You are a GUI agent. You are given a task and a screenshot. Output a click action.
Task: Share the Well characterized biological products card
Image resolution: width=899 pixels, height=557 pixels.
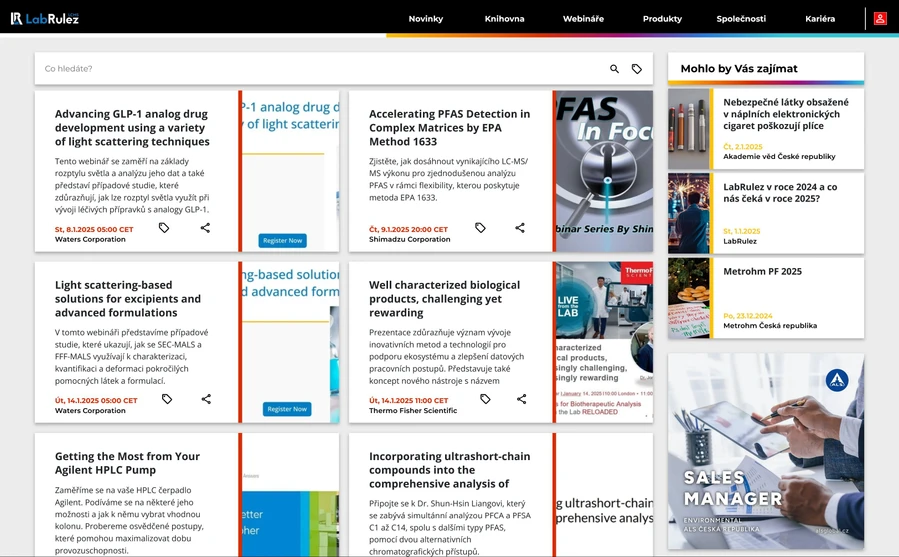tap(522, 399)
